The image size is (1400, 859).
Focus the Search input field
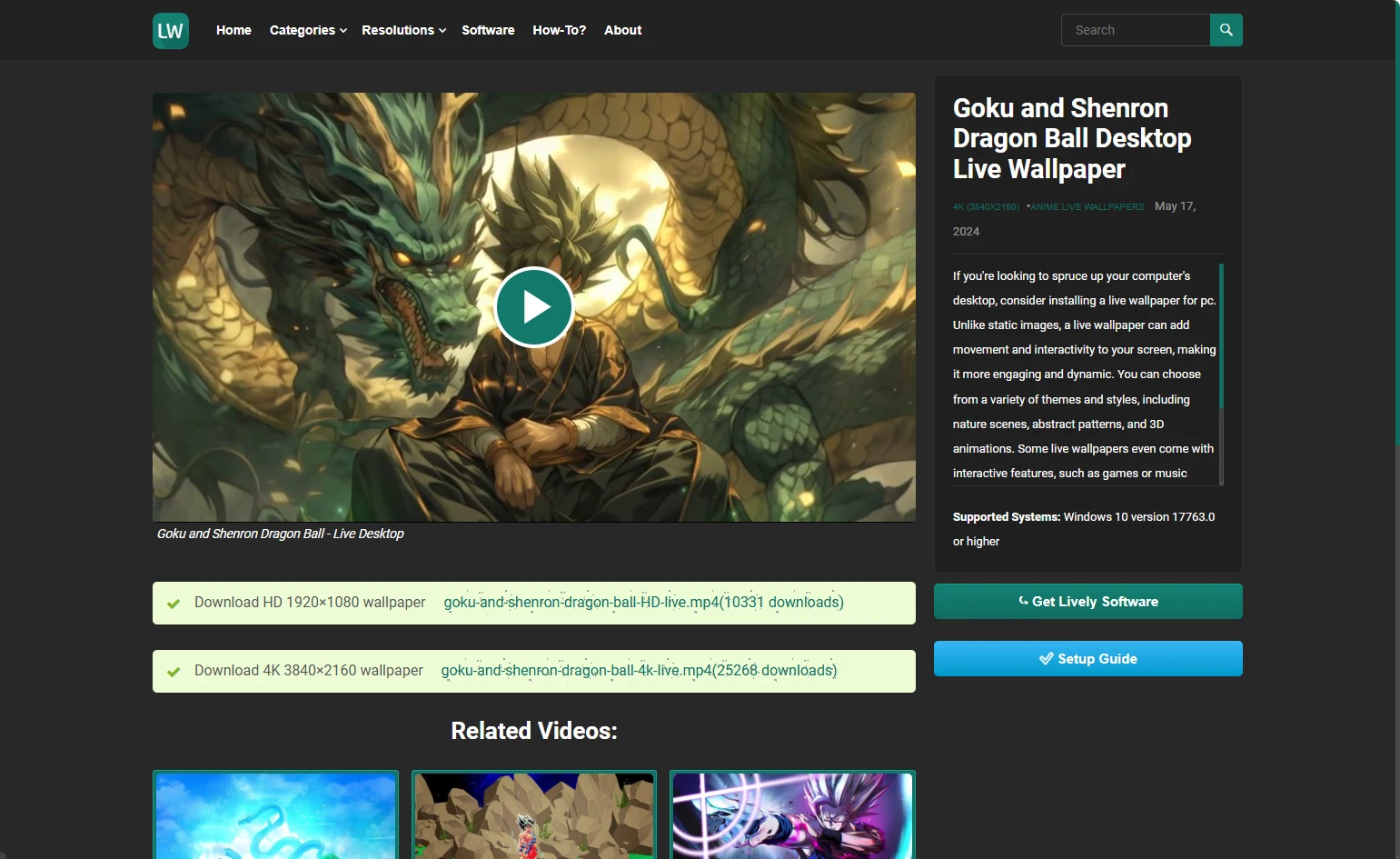click(x=1136, y=30)
